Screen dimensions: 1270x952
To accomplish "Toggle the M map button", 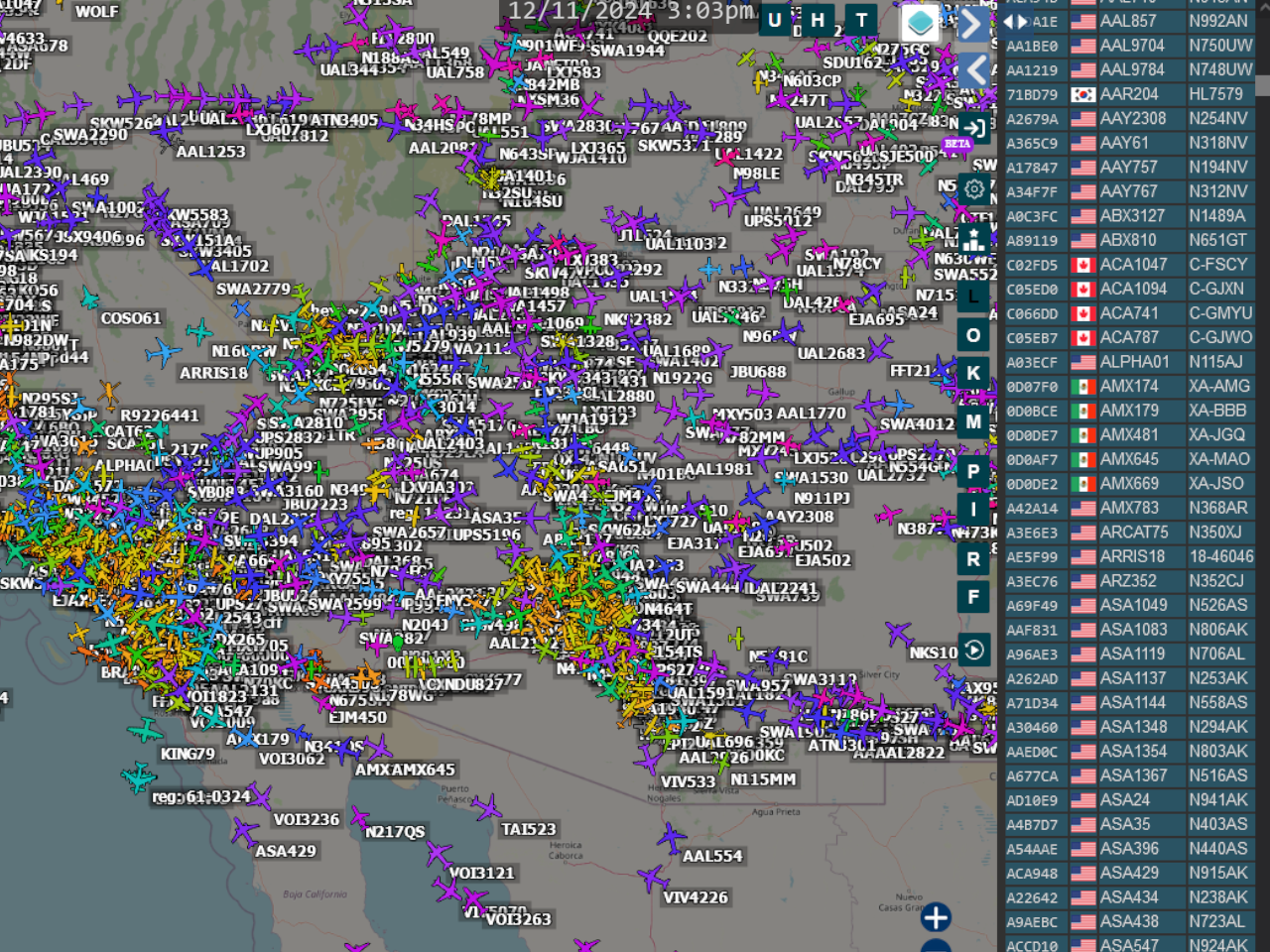I will click(x=973, y=421).
